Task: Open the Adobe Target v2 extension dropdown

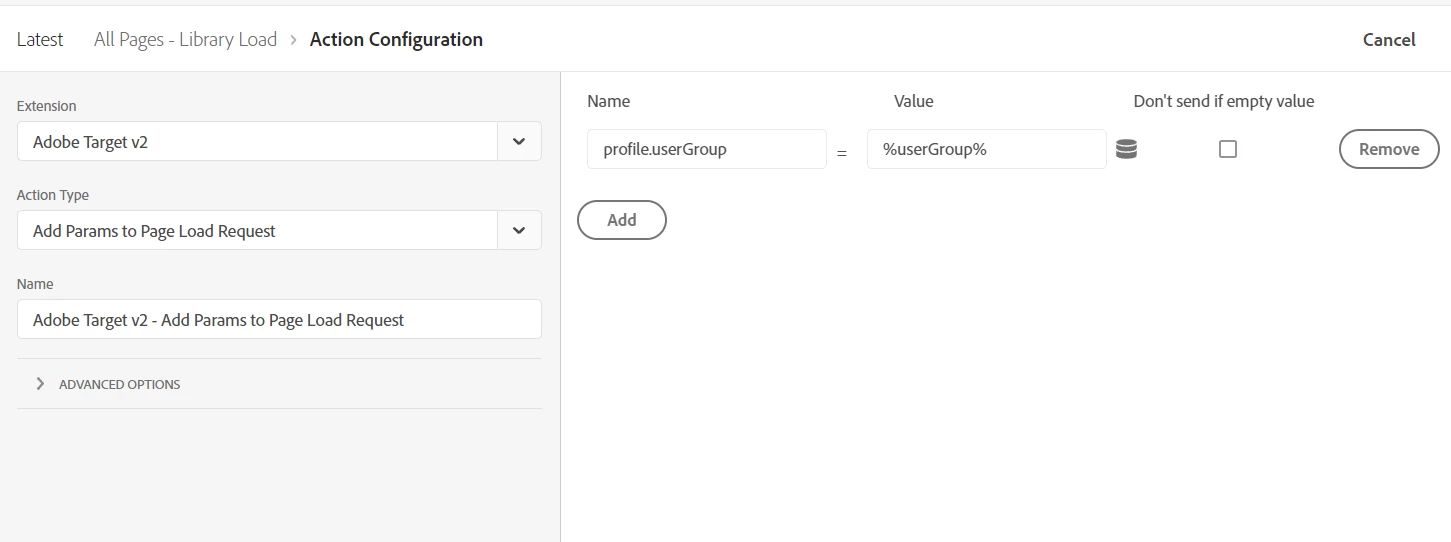Action: [x=257, y=142]
